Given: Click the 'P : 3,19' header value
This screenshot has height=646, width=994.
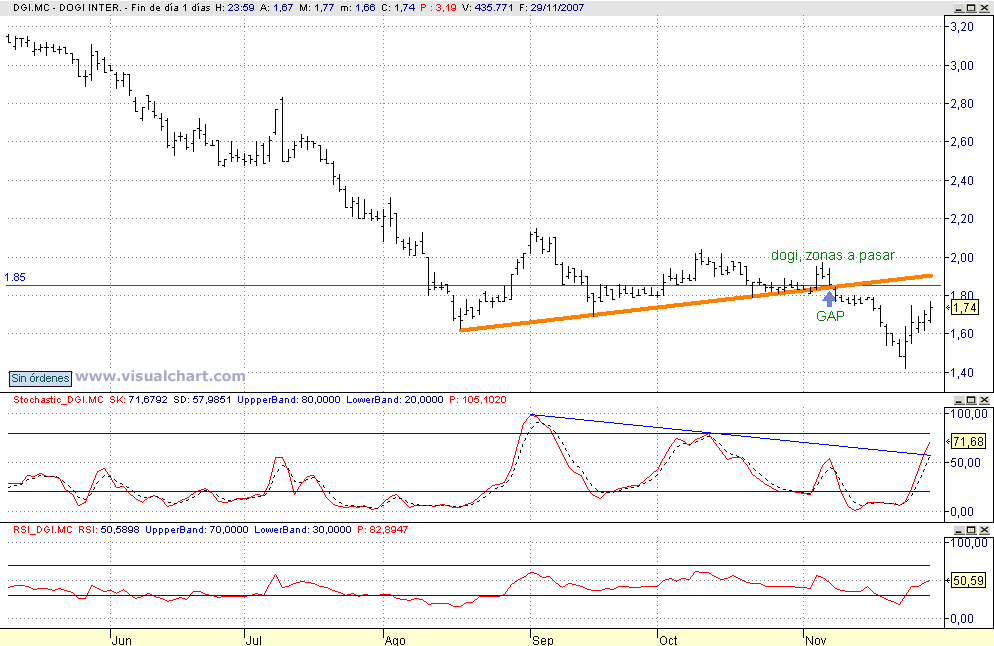Looking at the screenshot, I should [438, 8].
